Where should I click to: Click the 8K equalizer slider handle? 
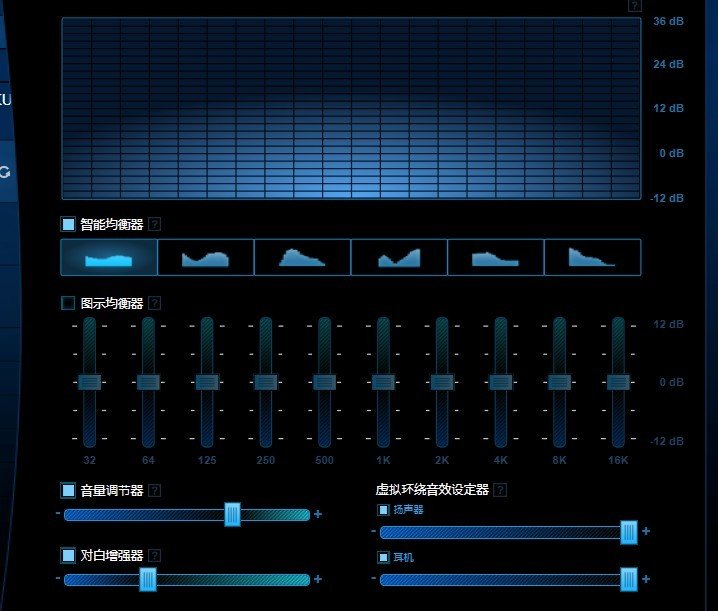point(559,382)
